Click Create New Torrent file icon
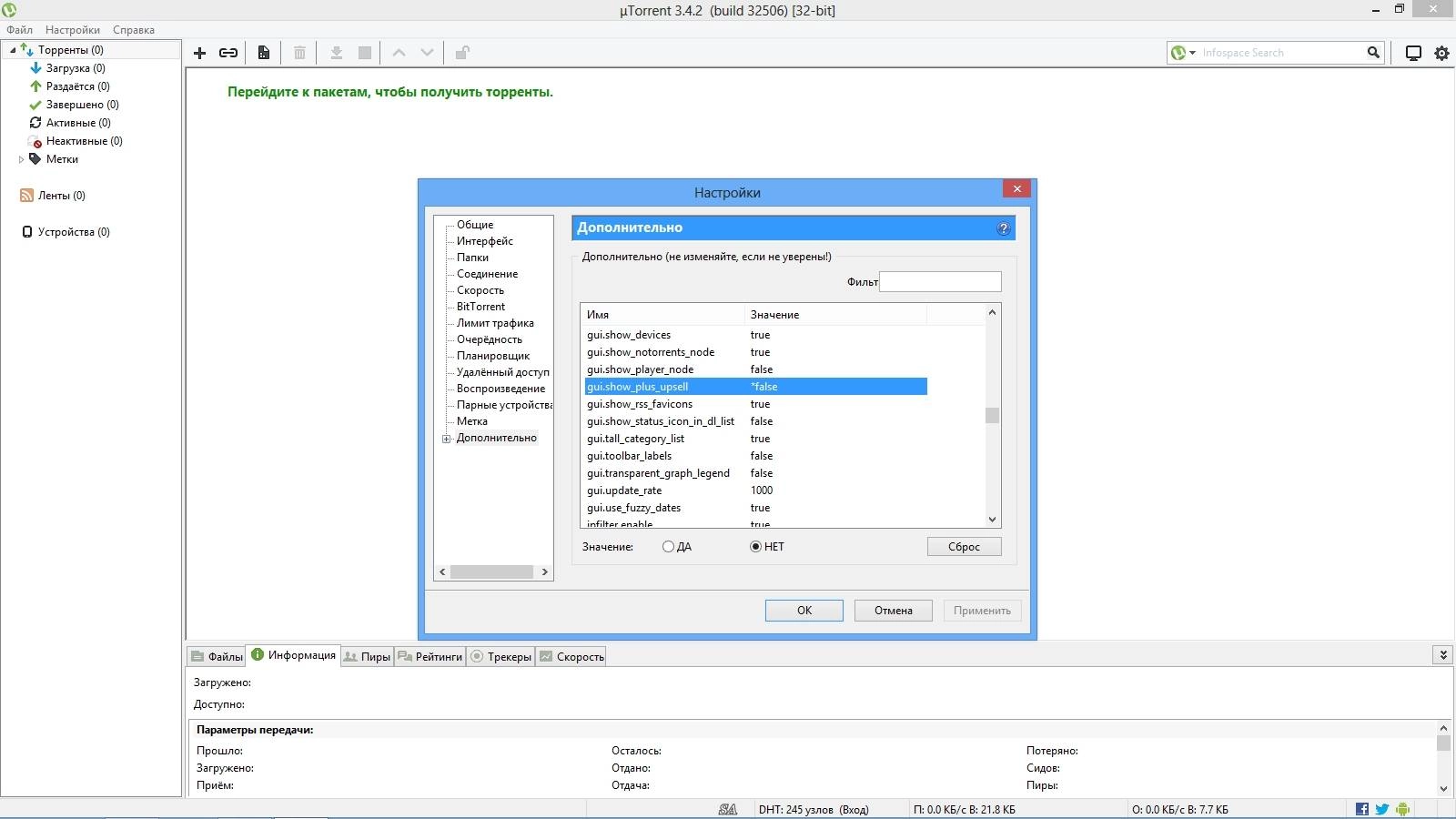The image size is (1456, 819). point(264,53)
